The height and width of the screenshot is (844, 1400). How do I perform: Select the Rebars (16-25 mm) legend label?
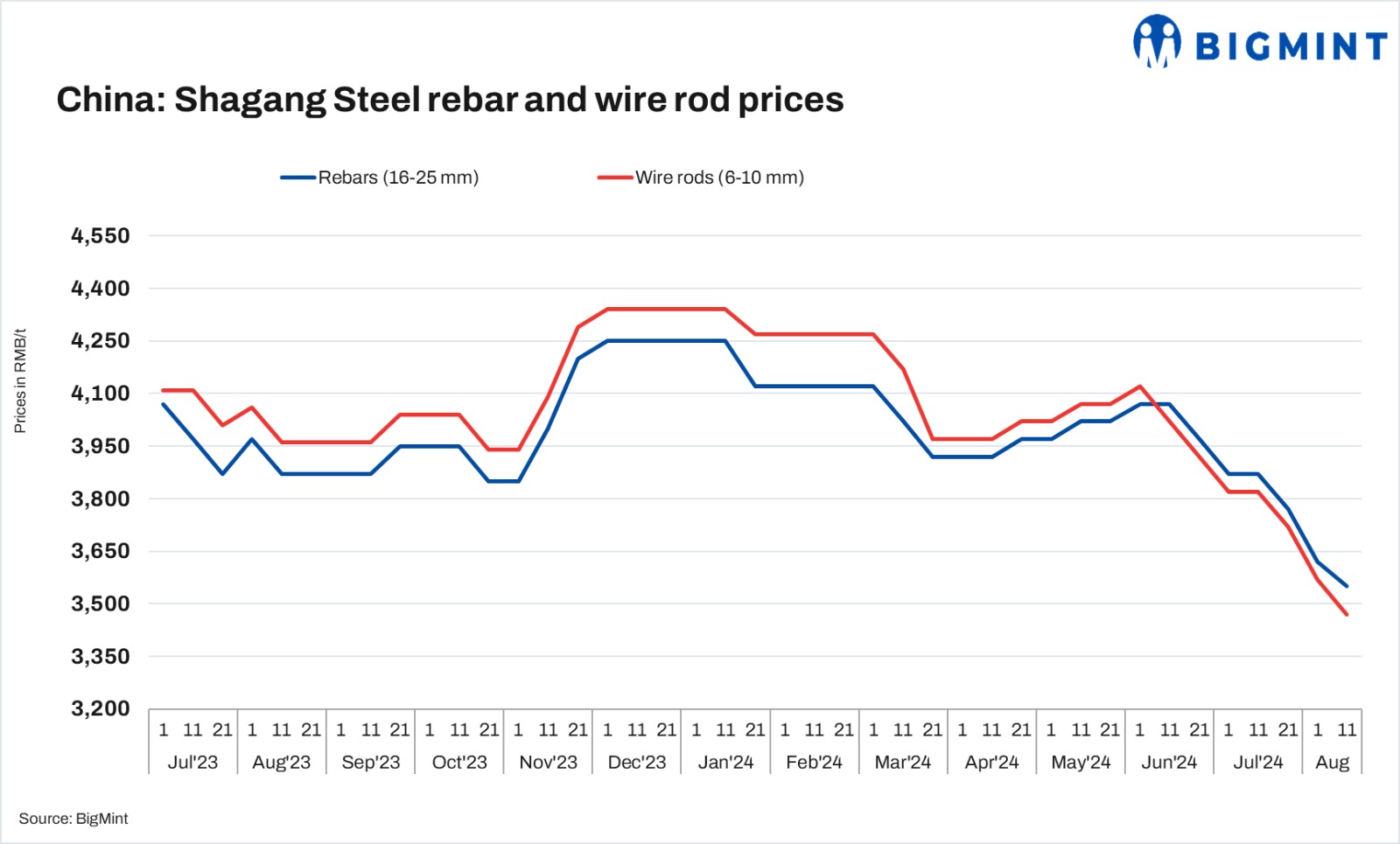[398, 178]
